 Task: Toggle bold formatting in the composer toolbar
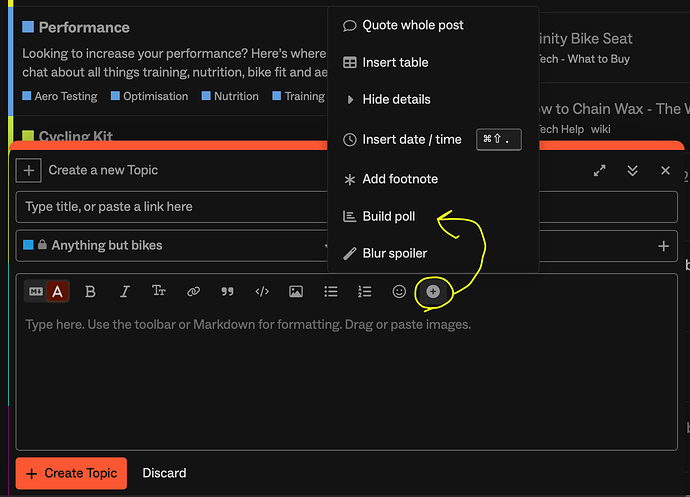[90, 291]
